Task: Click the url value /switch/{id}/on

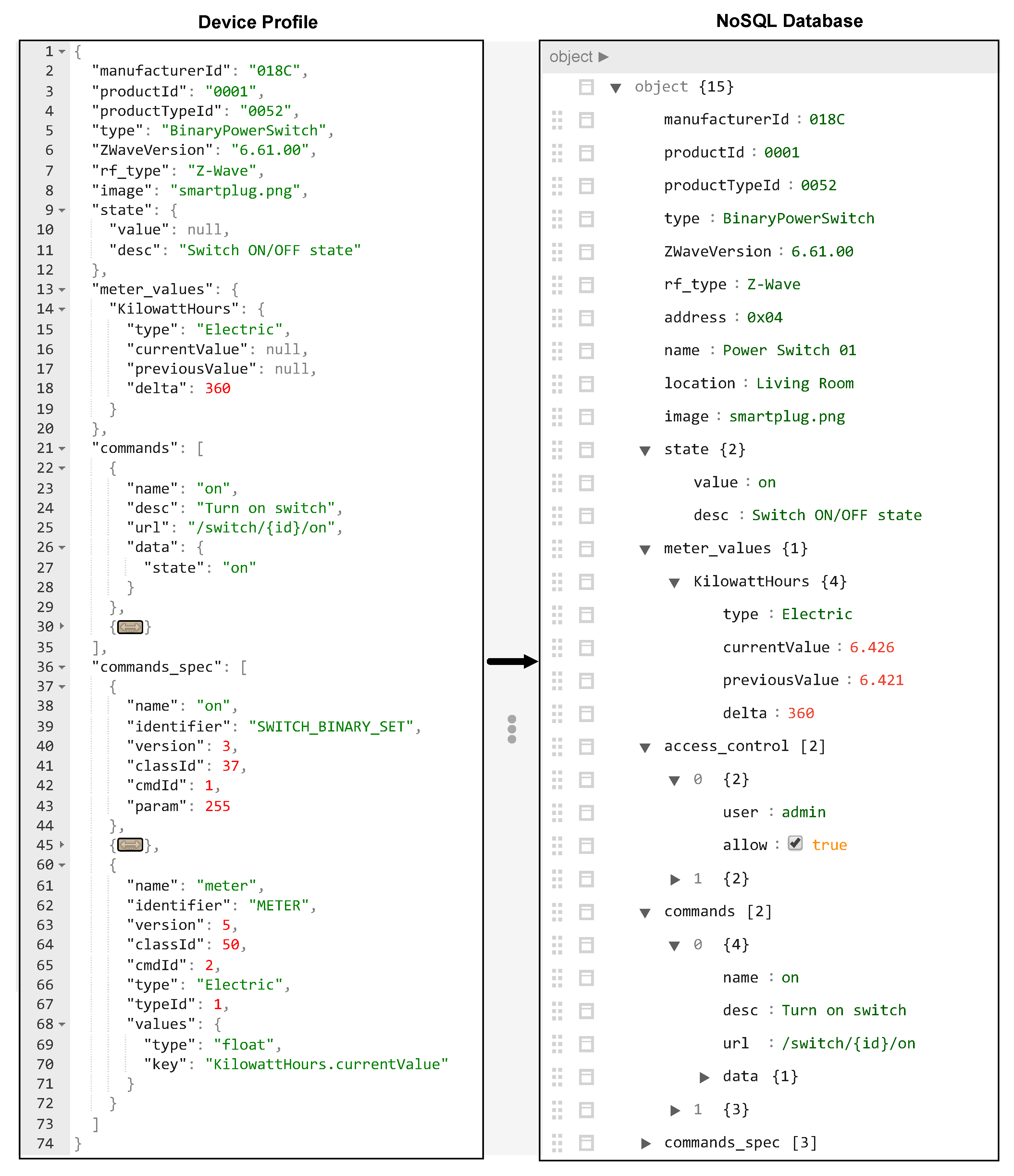Action: pos(848,1043)
